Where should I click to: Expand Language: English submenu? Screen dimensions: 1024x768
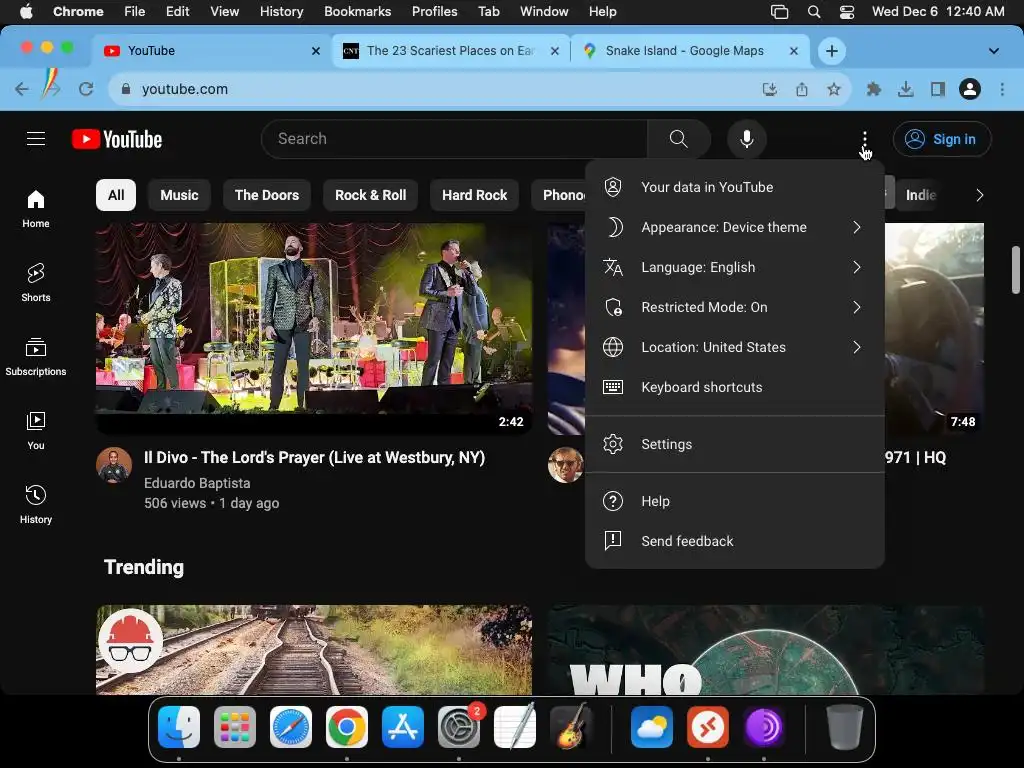(735, 267)
